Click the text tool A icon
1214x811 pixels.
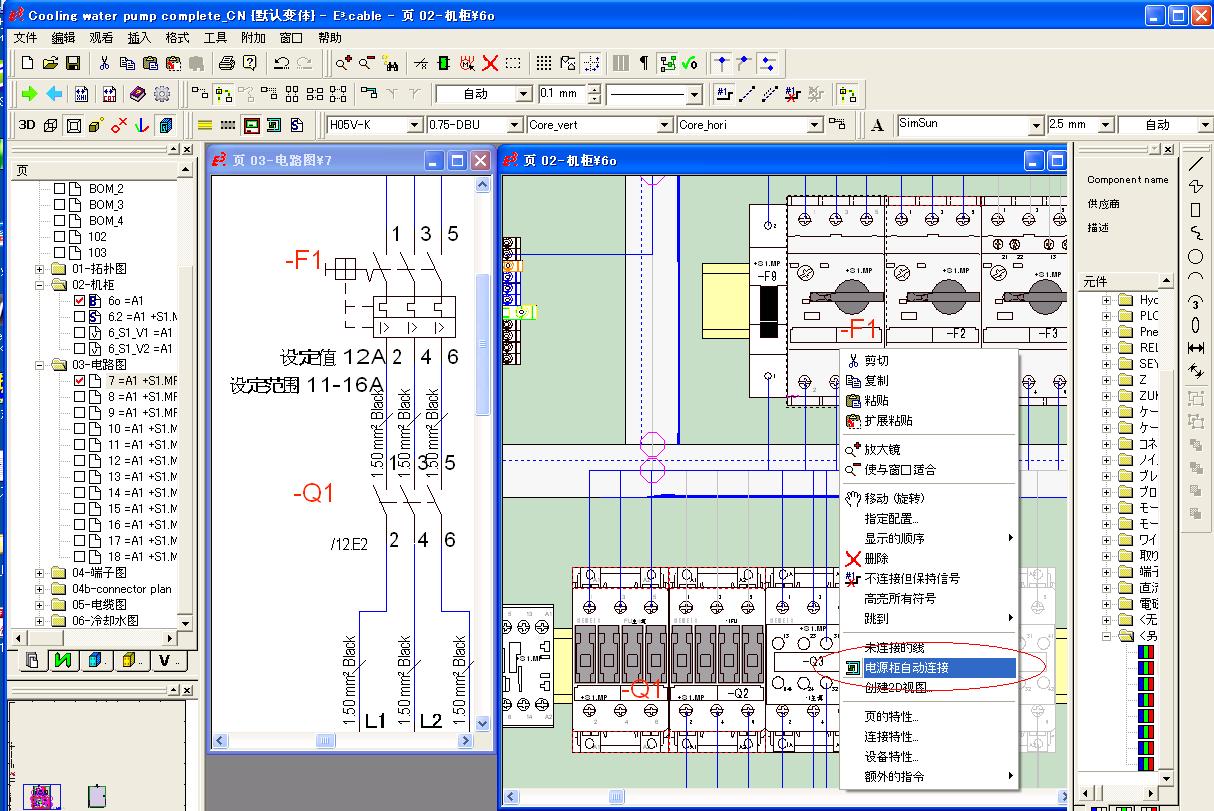click(x=878, y=125)
